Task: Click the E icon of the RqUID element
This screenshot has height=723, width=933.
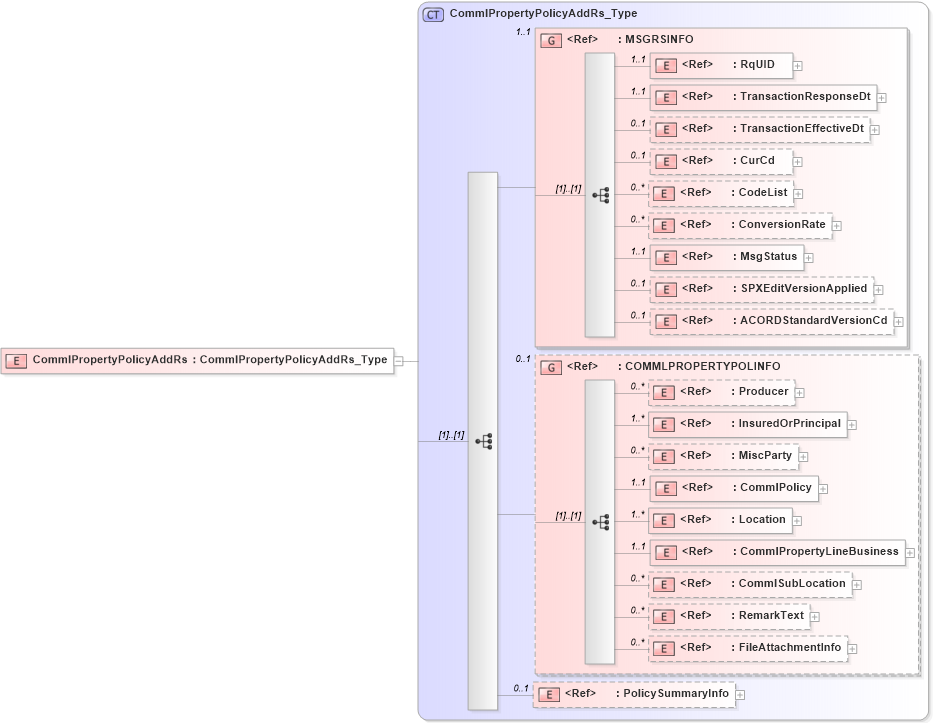Action: pos(665,65)
